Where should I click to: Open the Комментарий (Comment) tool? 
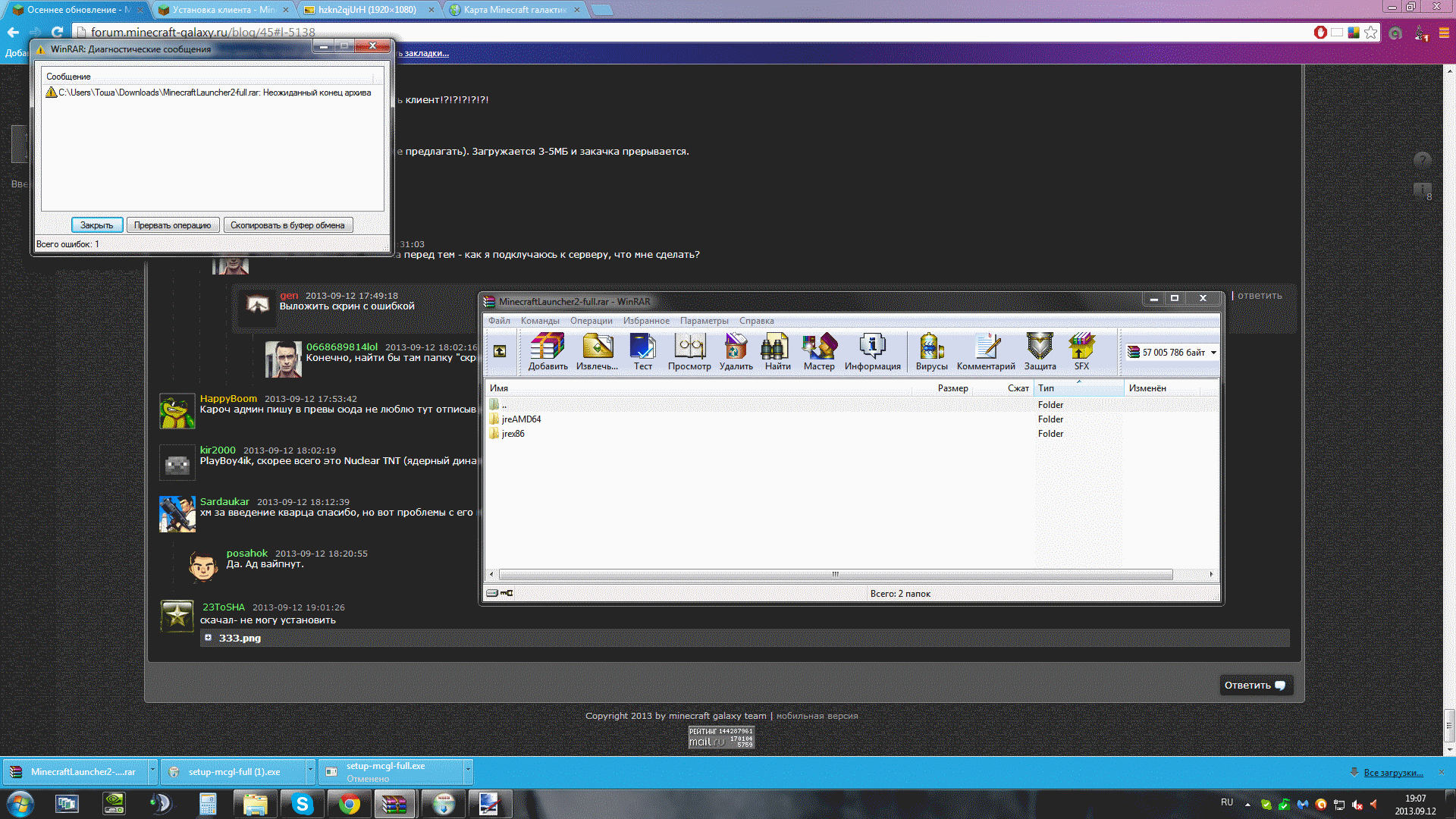tap(986, 352)
